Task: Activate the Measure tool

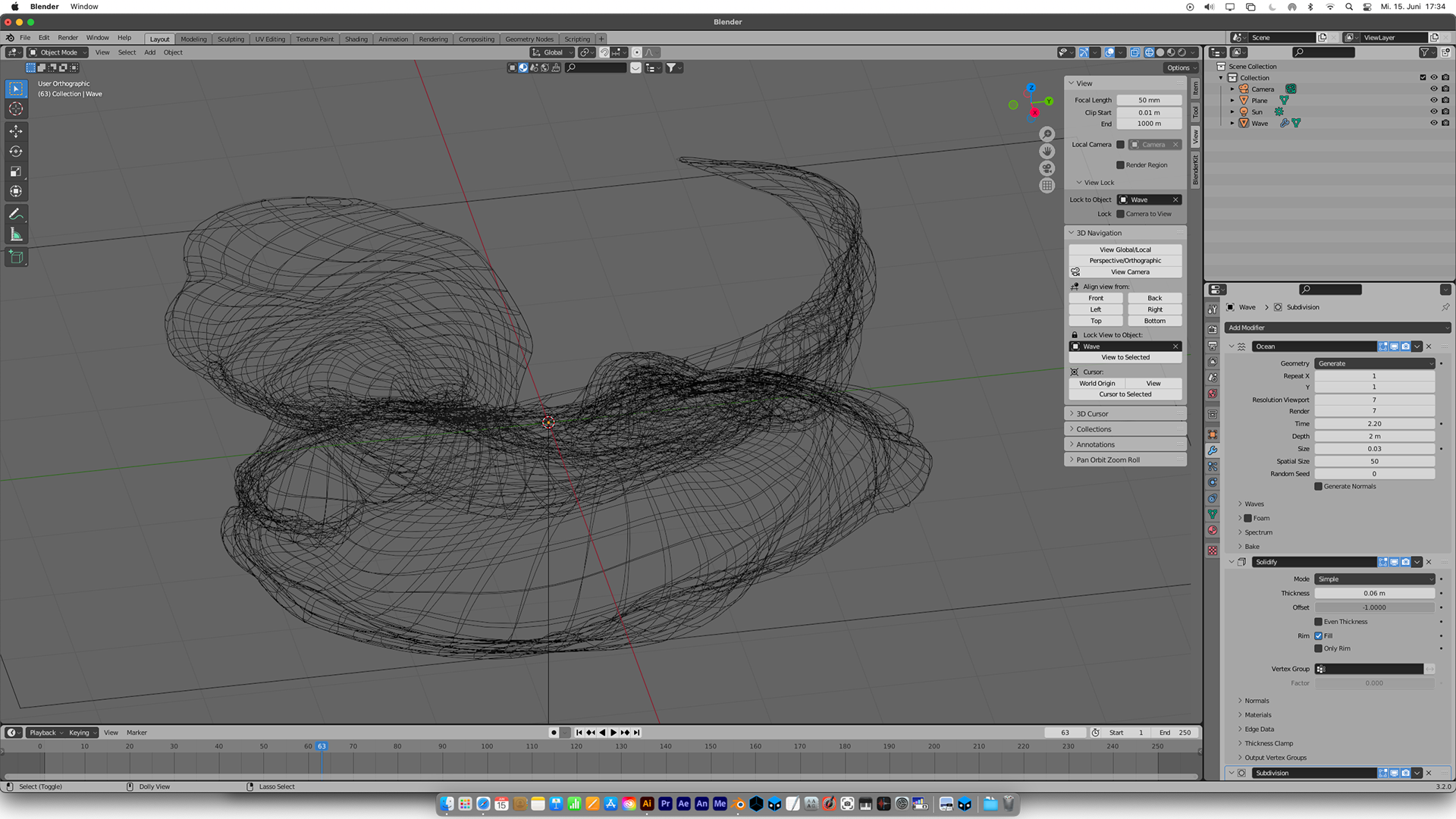Action: pyautogui.click(x=16, y=234)
